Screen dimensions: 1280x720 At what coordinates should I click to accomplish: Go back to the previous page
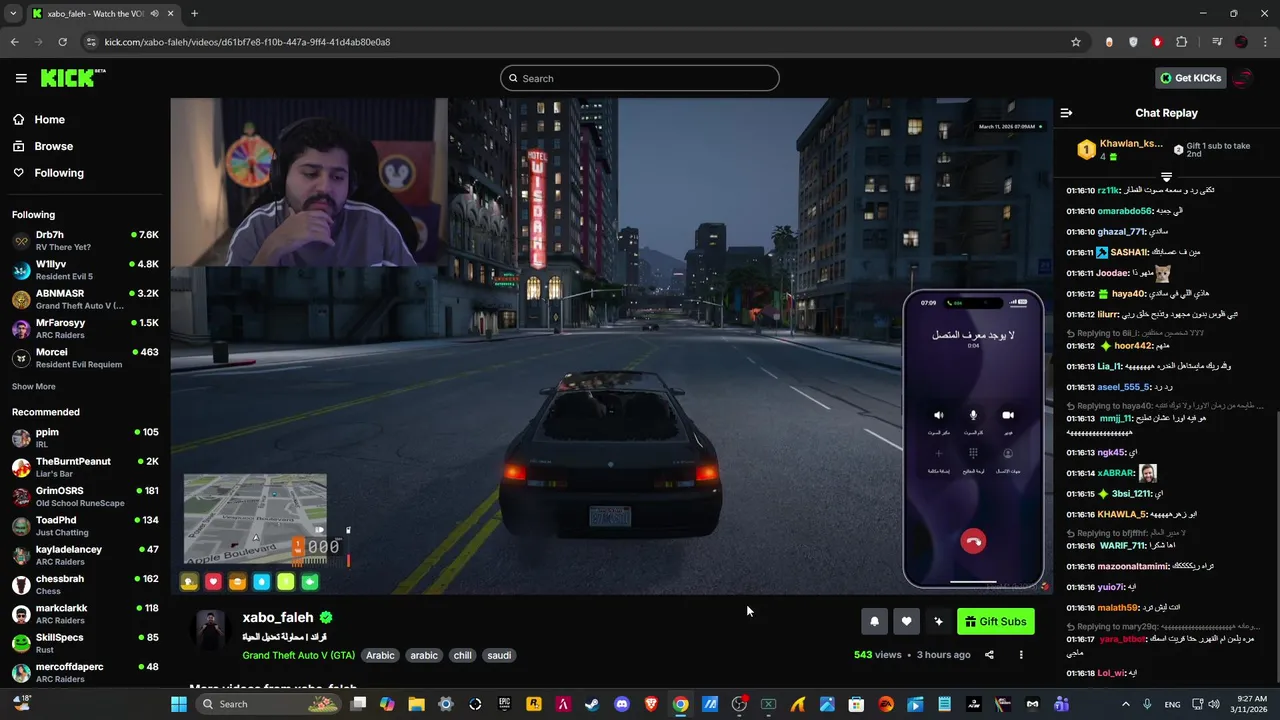click(14, 42)
